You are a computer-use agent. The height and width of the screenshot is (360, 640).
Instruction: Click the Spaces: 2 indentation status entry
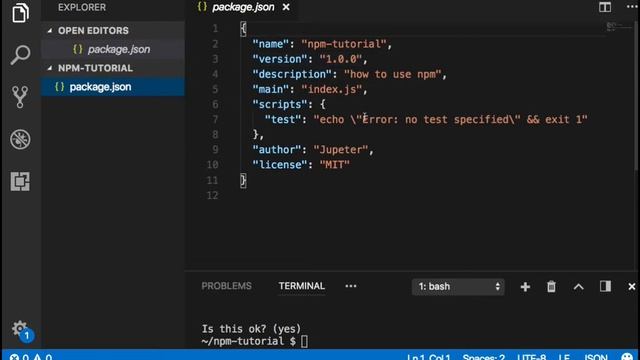[484, 357]
